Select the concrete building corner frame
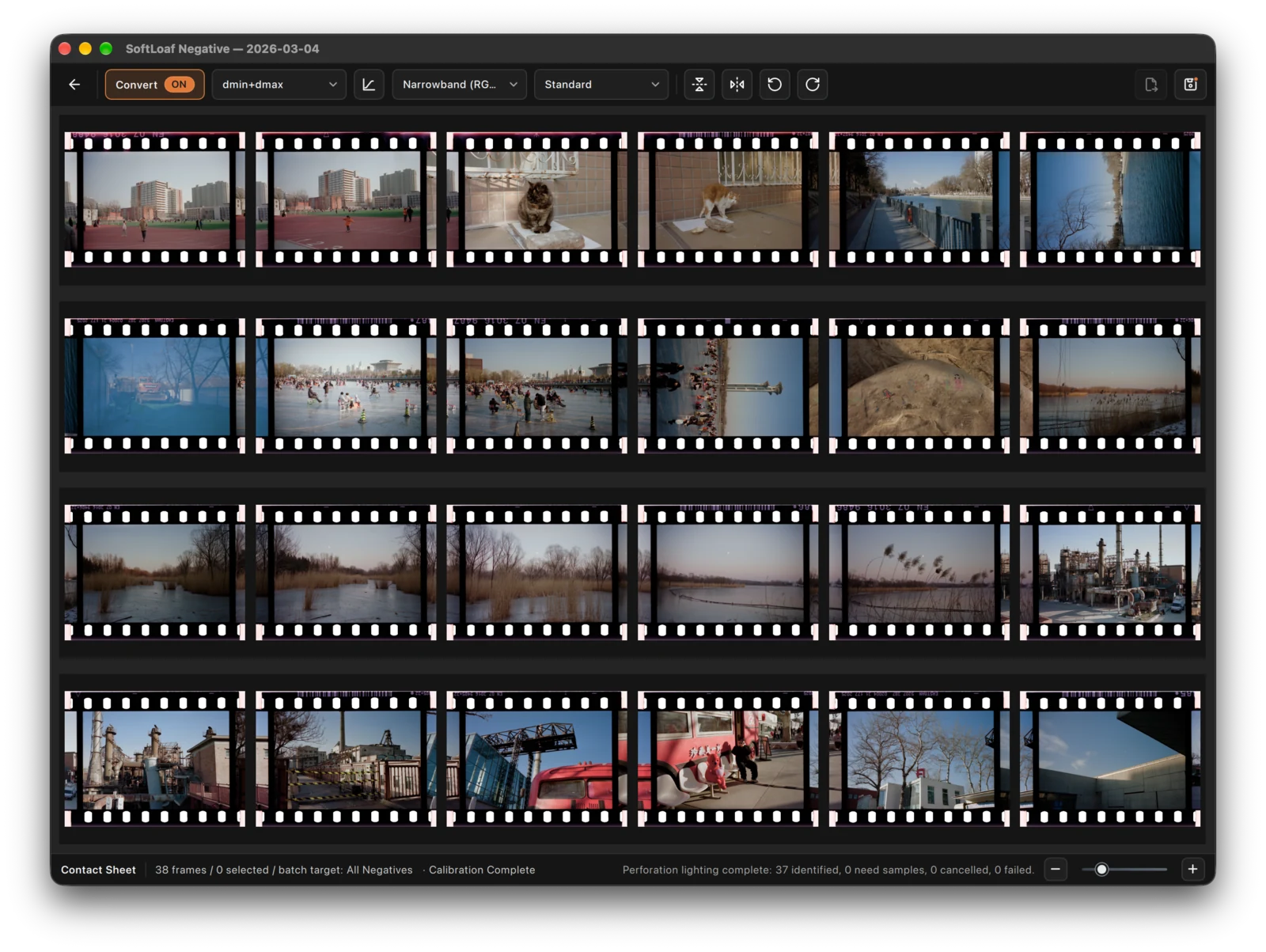This screenshot has width=1266, height=952. [x=1110, y=759]
